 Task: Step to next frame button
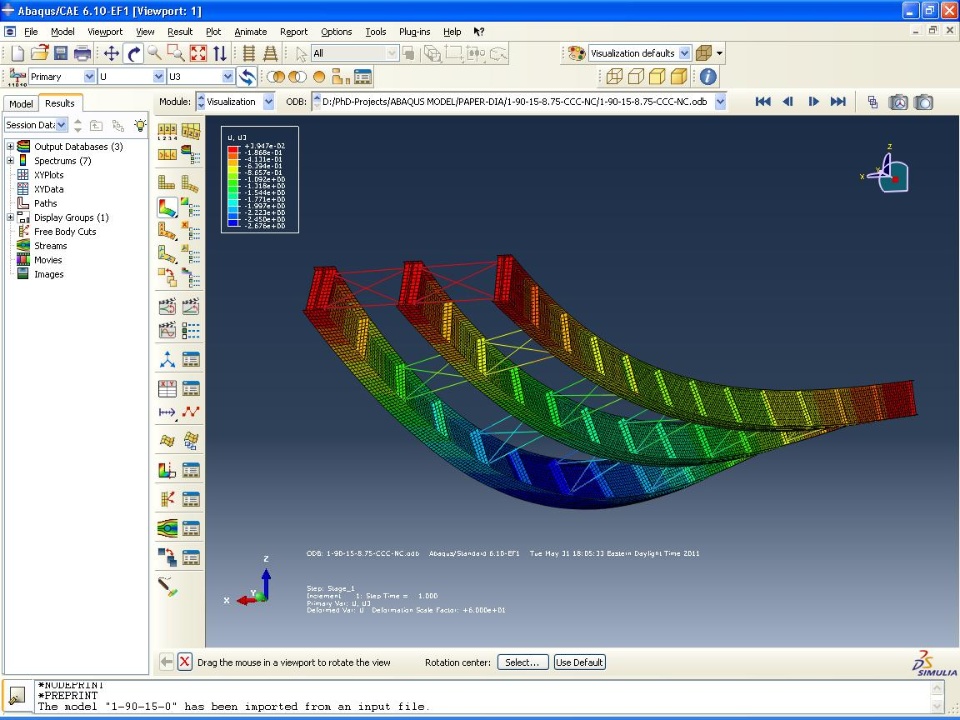click(x=813, y=102)
